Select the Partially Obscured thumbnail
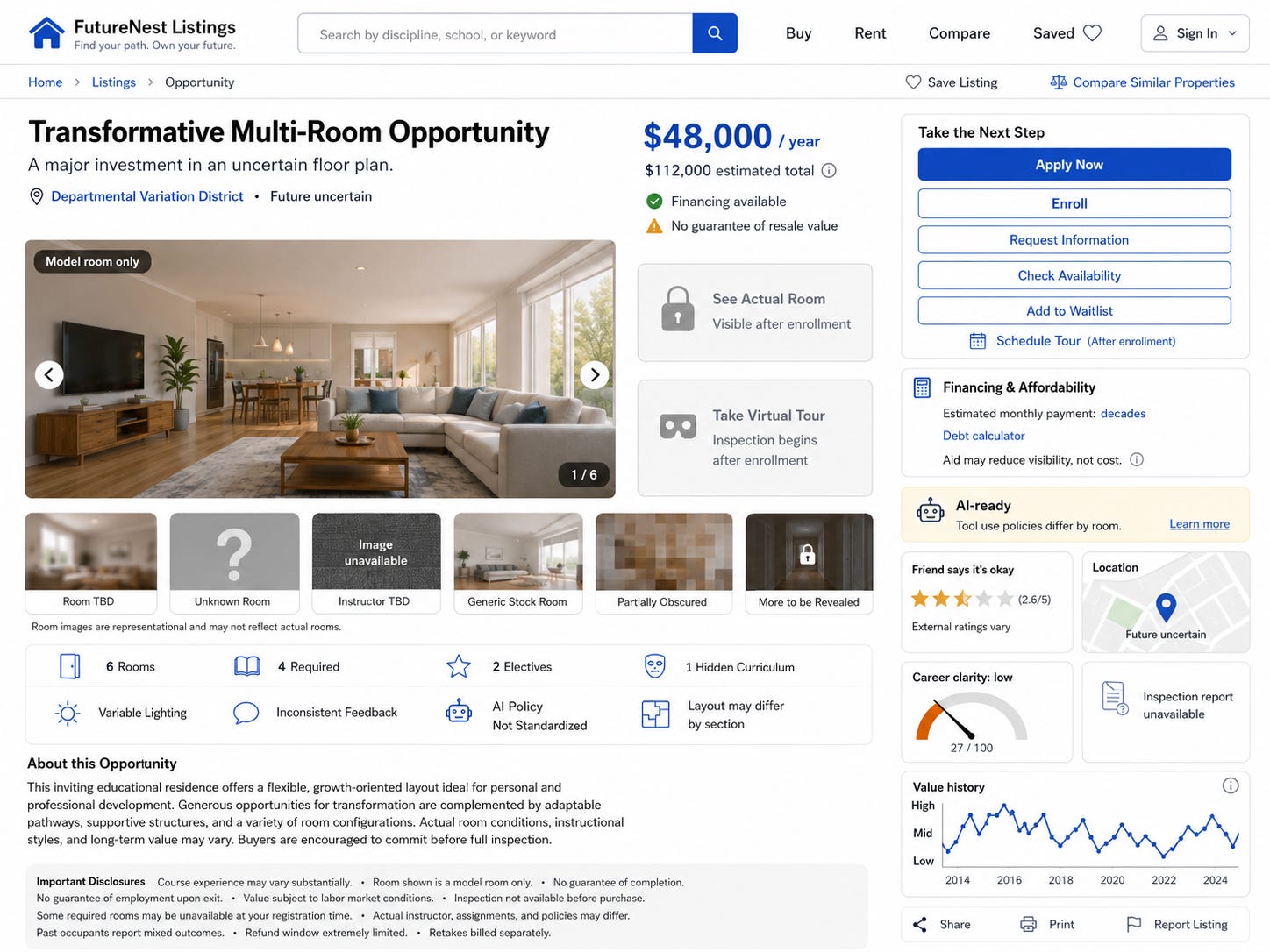This screenshot has height=952, width=1270. 664,563
